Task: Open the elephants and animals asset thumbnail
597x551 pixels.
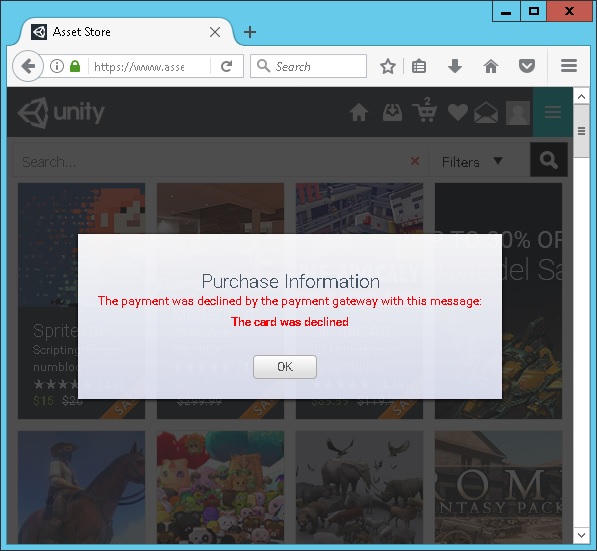Action: click(359, 487)
